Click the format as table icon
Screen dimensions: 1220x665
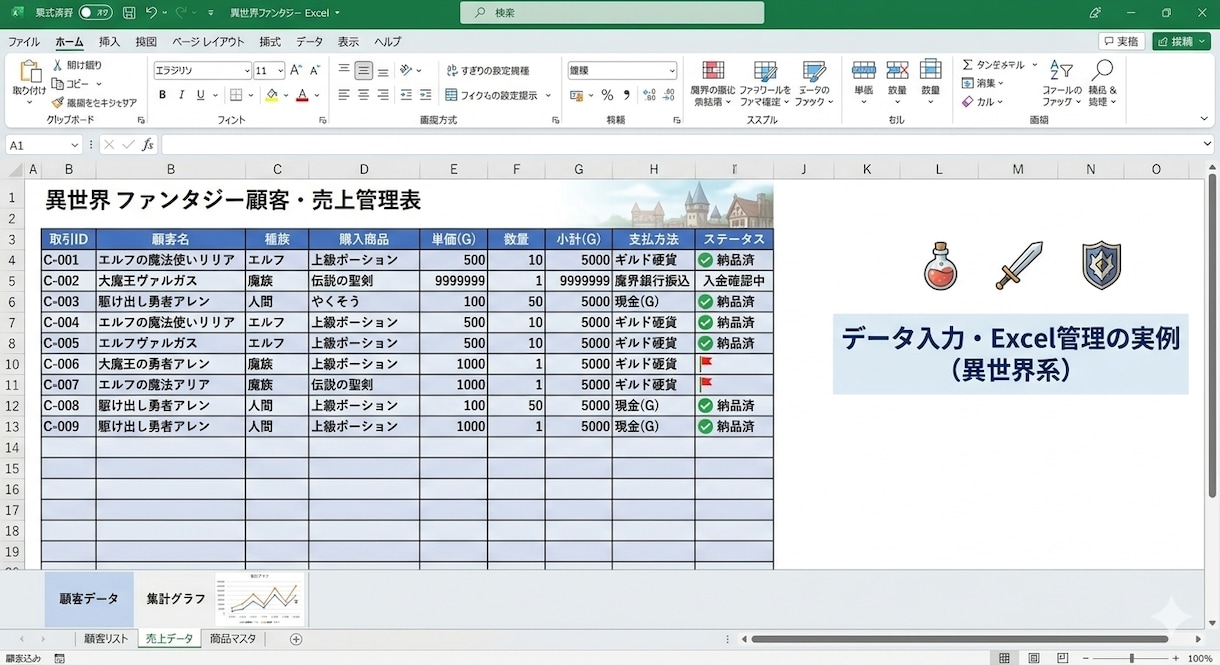tap(766, 70)
